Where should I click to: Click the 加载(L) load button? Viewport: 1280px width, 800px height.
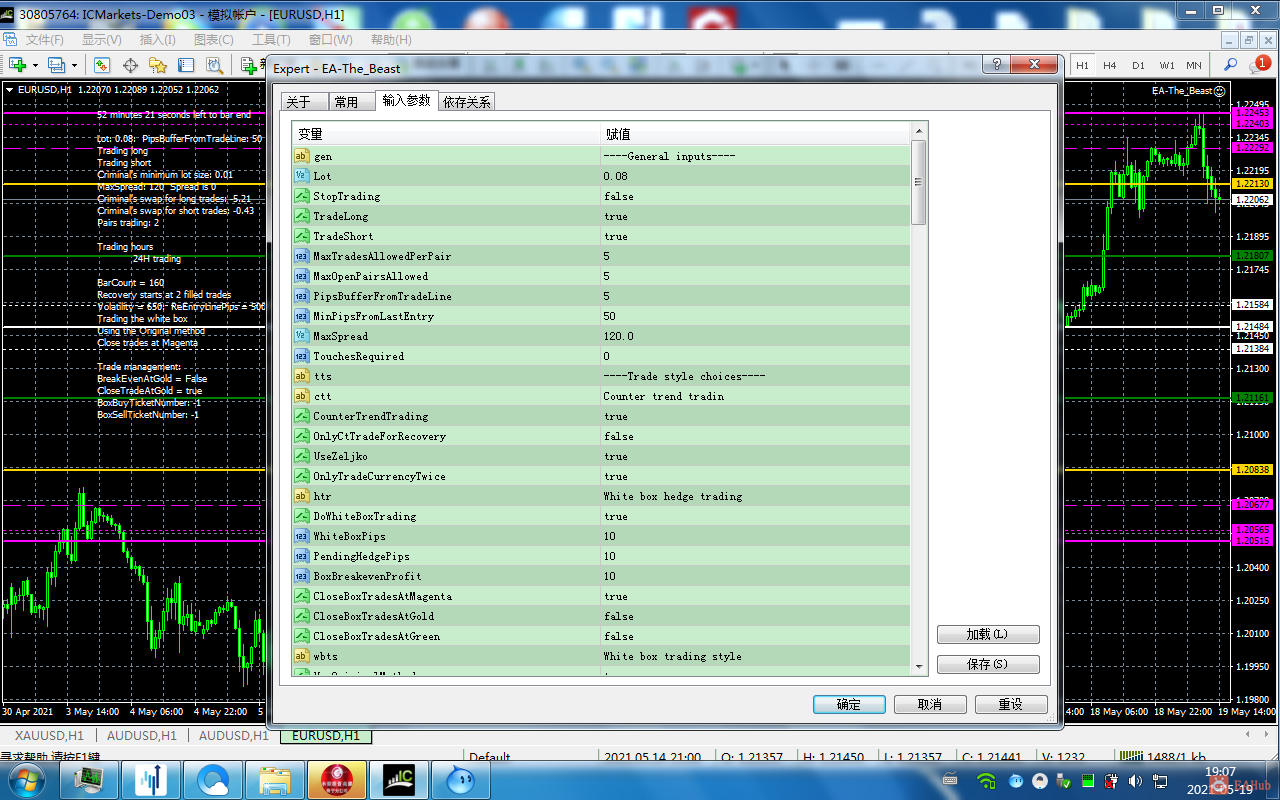pos(988,634)
